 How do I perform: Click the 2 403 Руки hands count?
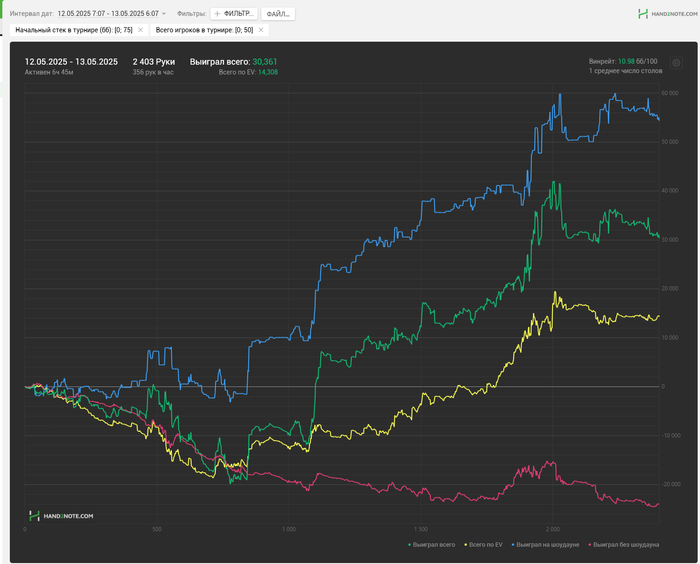pos(154,62)
